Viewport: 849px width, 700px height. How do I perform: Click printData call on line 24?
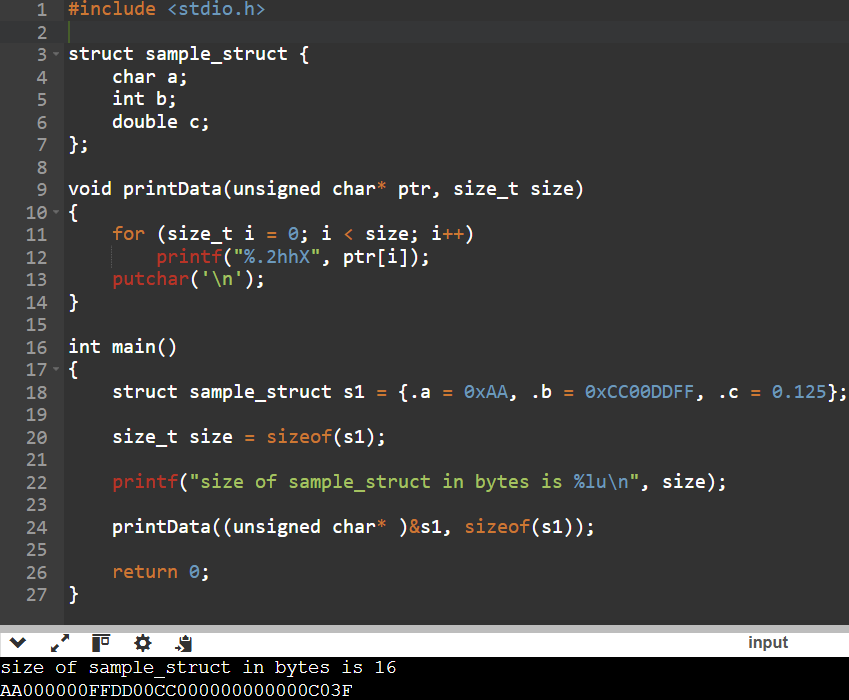pos(353,527)
